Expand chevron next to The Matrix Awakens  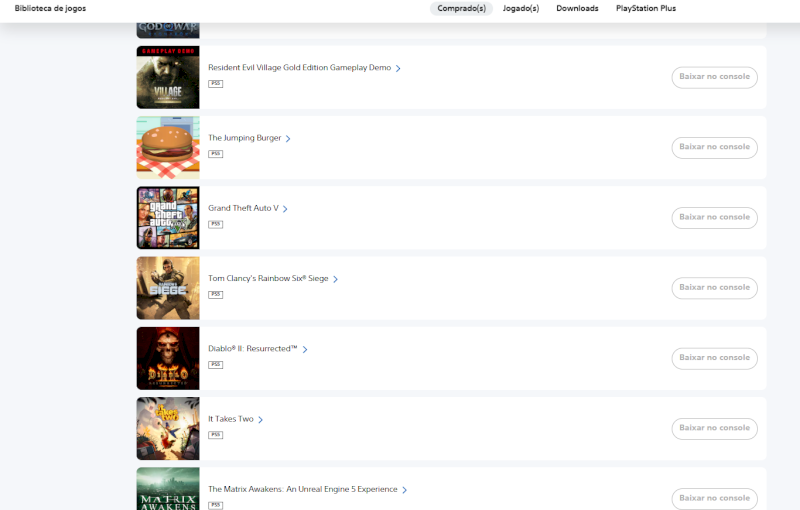pos(404,490)
